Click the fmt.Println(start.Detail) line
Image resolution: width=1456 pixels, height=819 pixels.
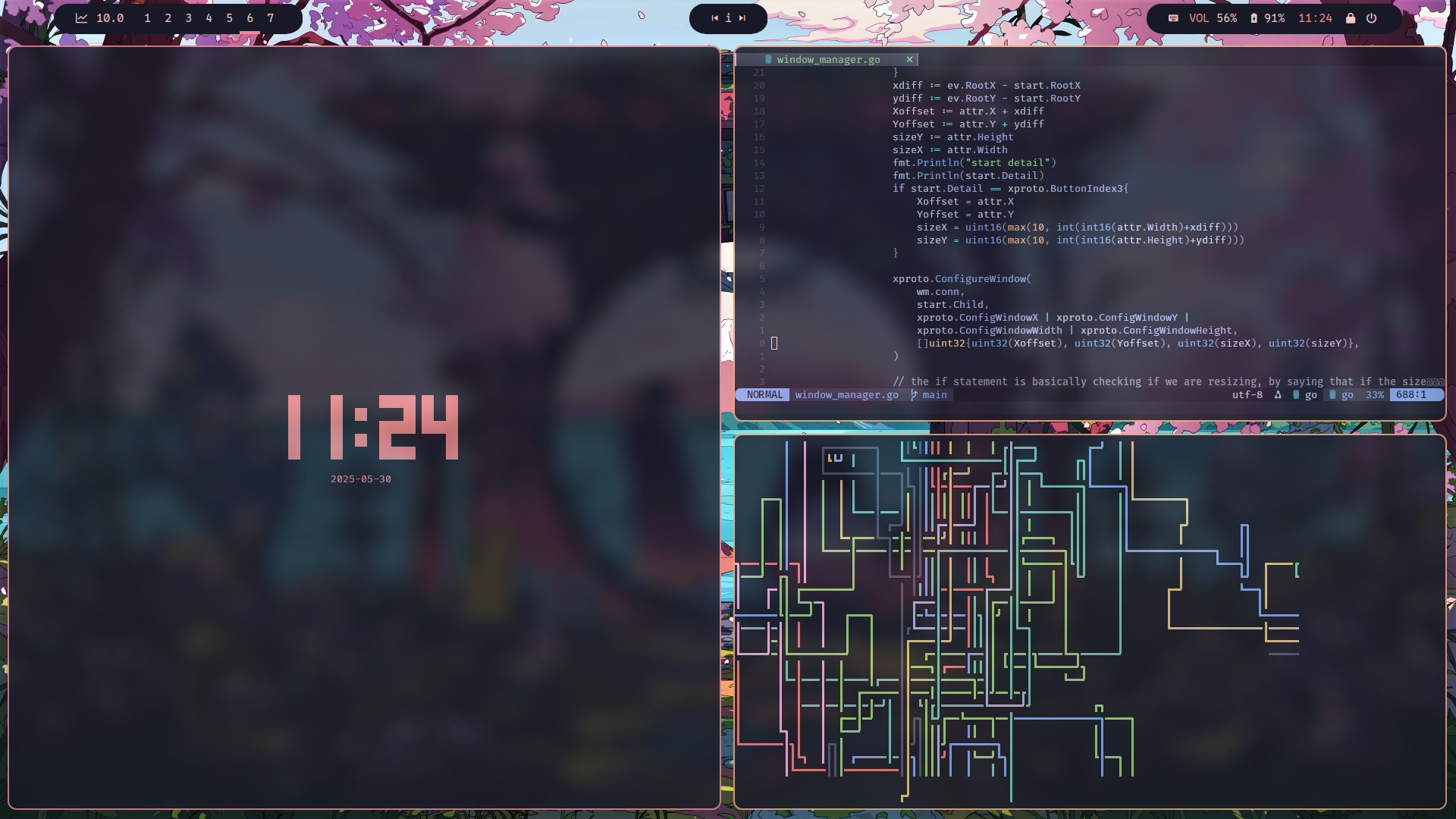[968, 175]
